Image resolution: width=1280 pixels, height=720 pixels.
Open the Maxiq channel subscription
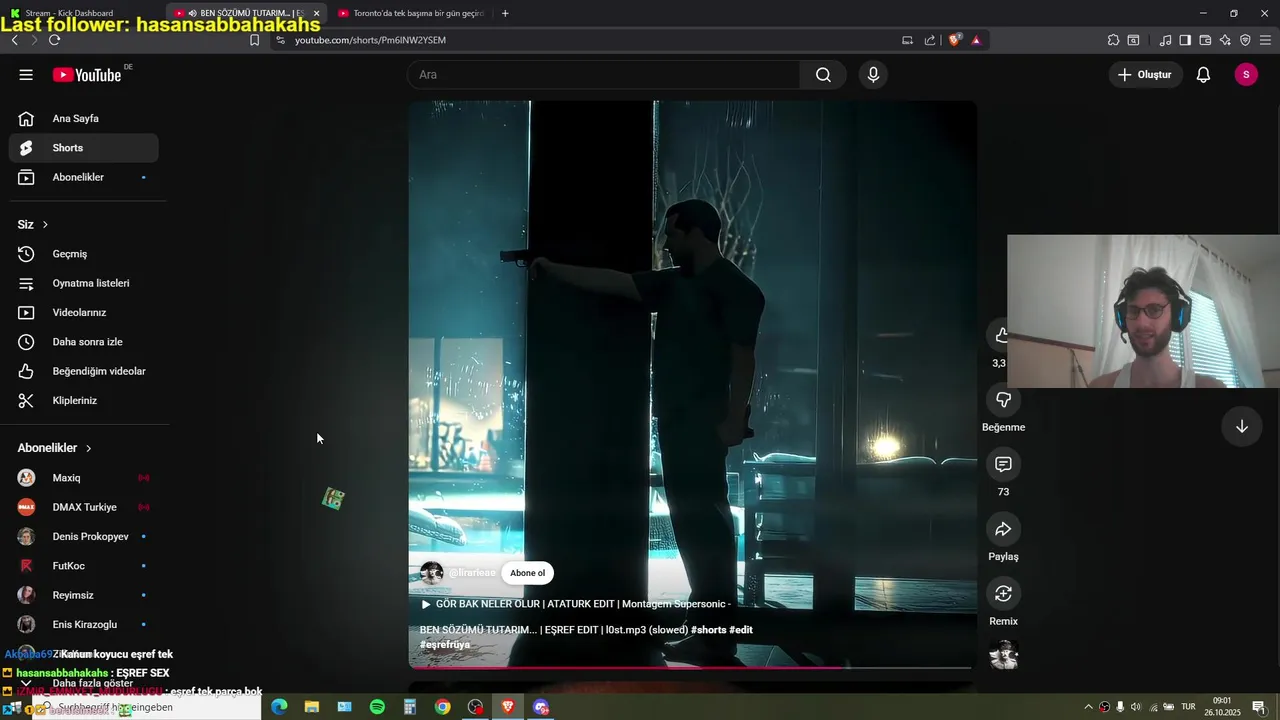pos(84,478)
